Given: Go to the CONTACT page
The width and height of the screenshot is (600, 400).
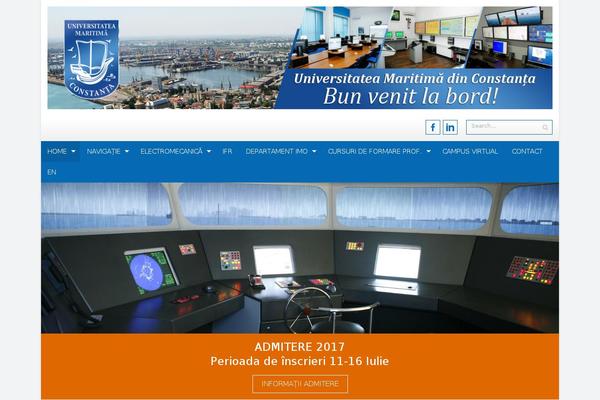Looking at the screenshot, I should (527, 151).
